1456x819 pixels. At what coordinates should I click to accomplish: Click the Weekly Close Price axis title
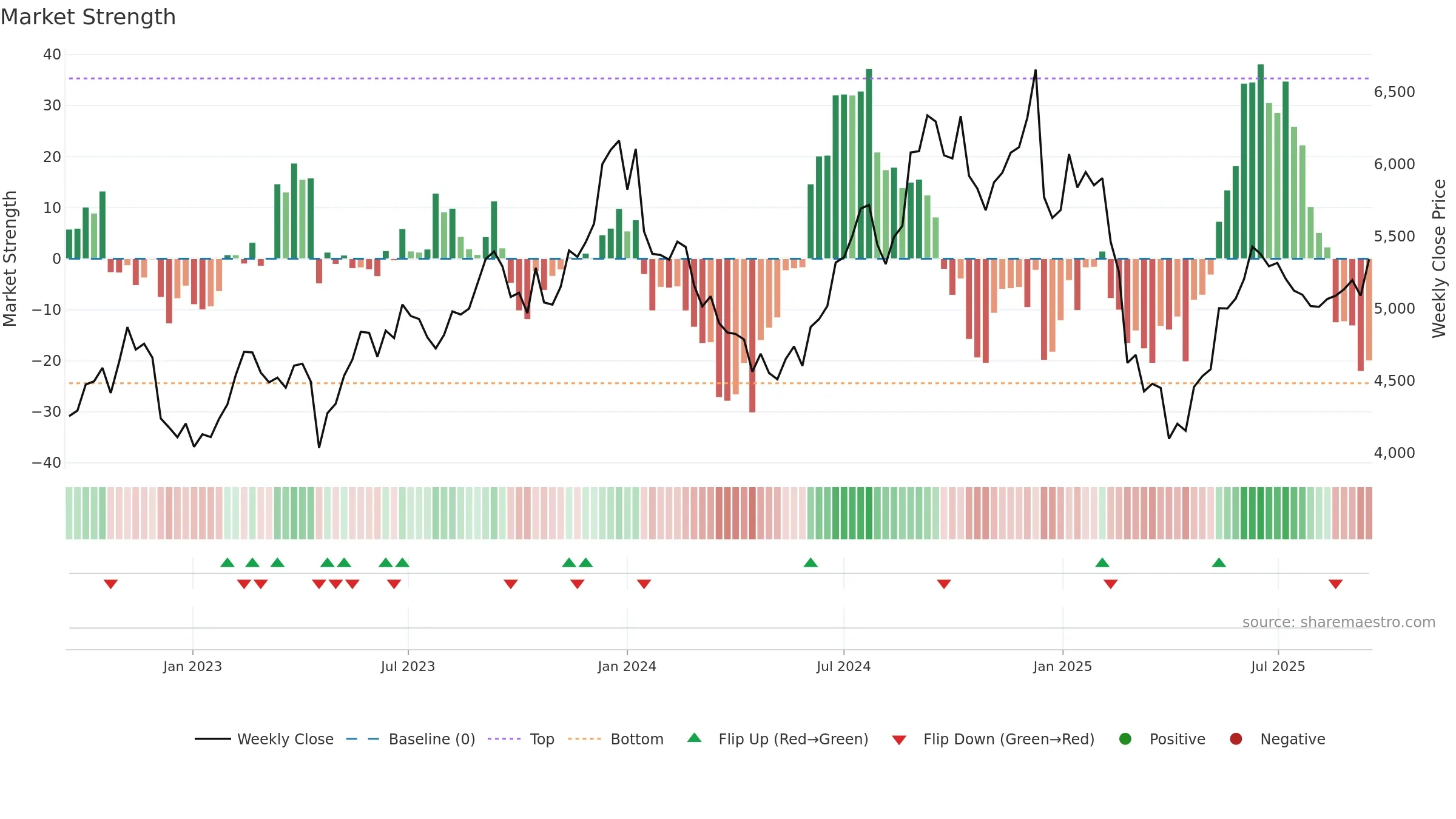coord(1439,258)
